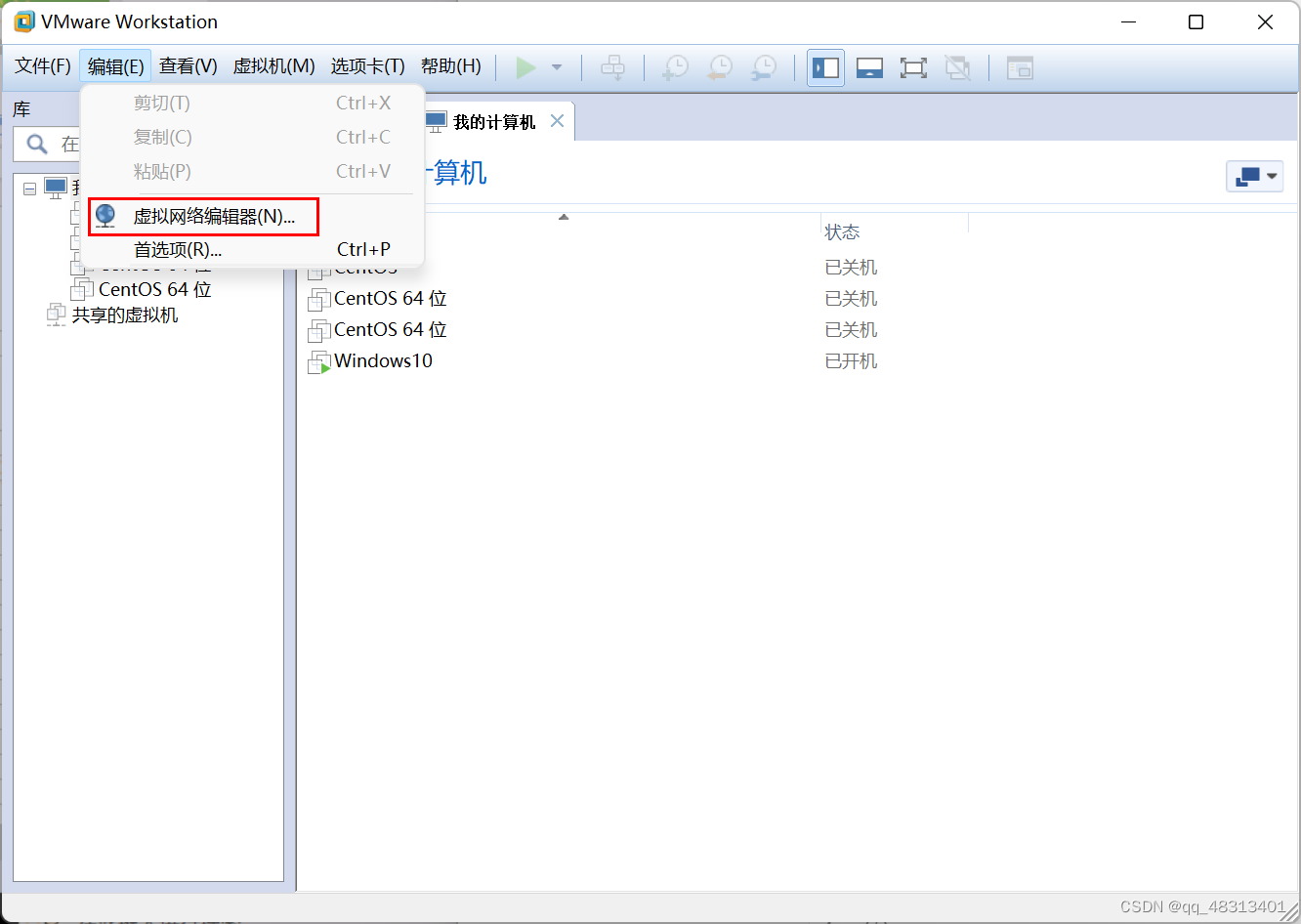Open the 选项卡(T) menu
The image size is (1301, 924).
click(x=367, y=66)
